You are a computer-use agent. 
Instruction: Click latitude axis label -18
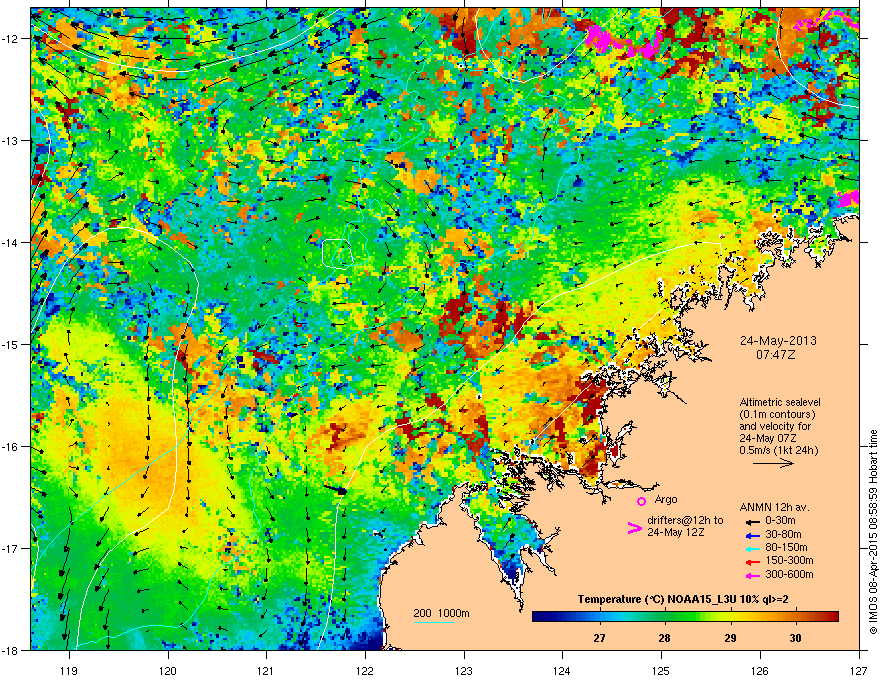[x=10, y=650]
